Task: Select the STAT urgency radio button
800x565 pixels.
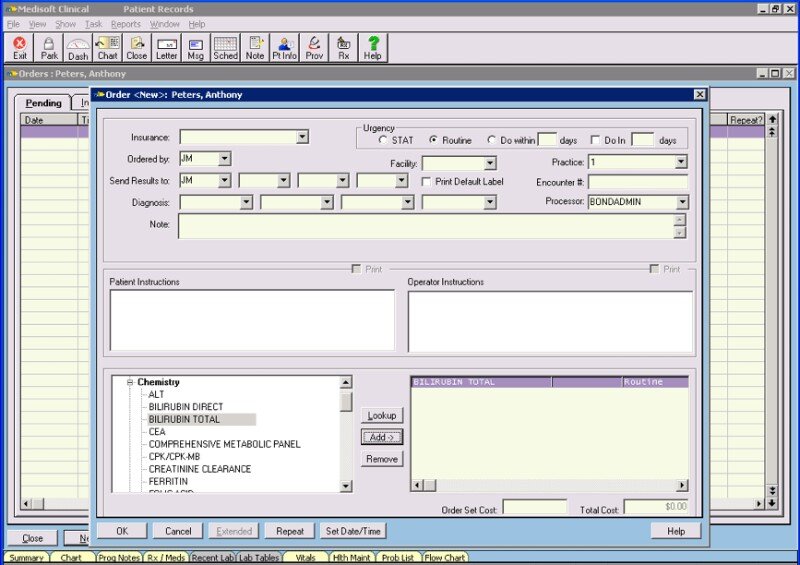Action: click(383, 141)
